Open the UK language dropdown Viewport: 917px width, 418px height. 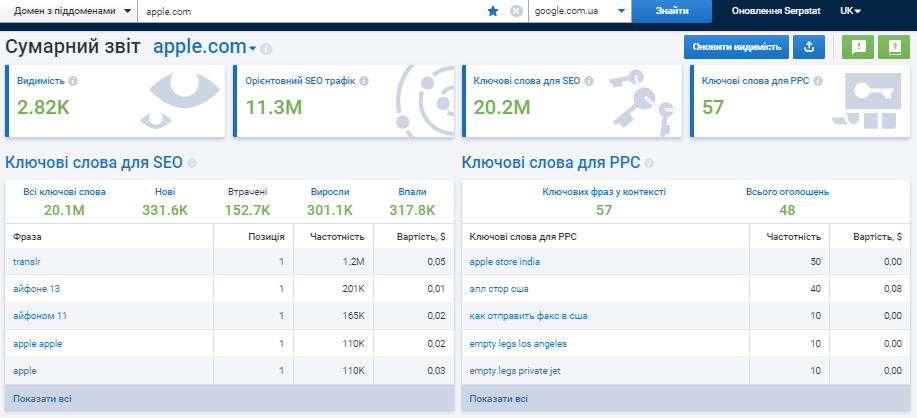click(x=850, y=11)
